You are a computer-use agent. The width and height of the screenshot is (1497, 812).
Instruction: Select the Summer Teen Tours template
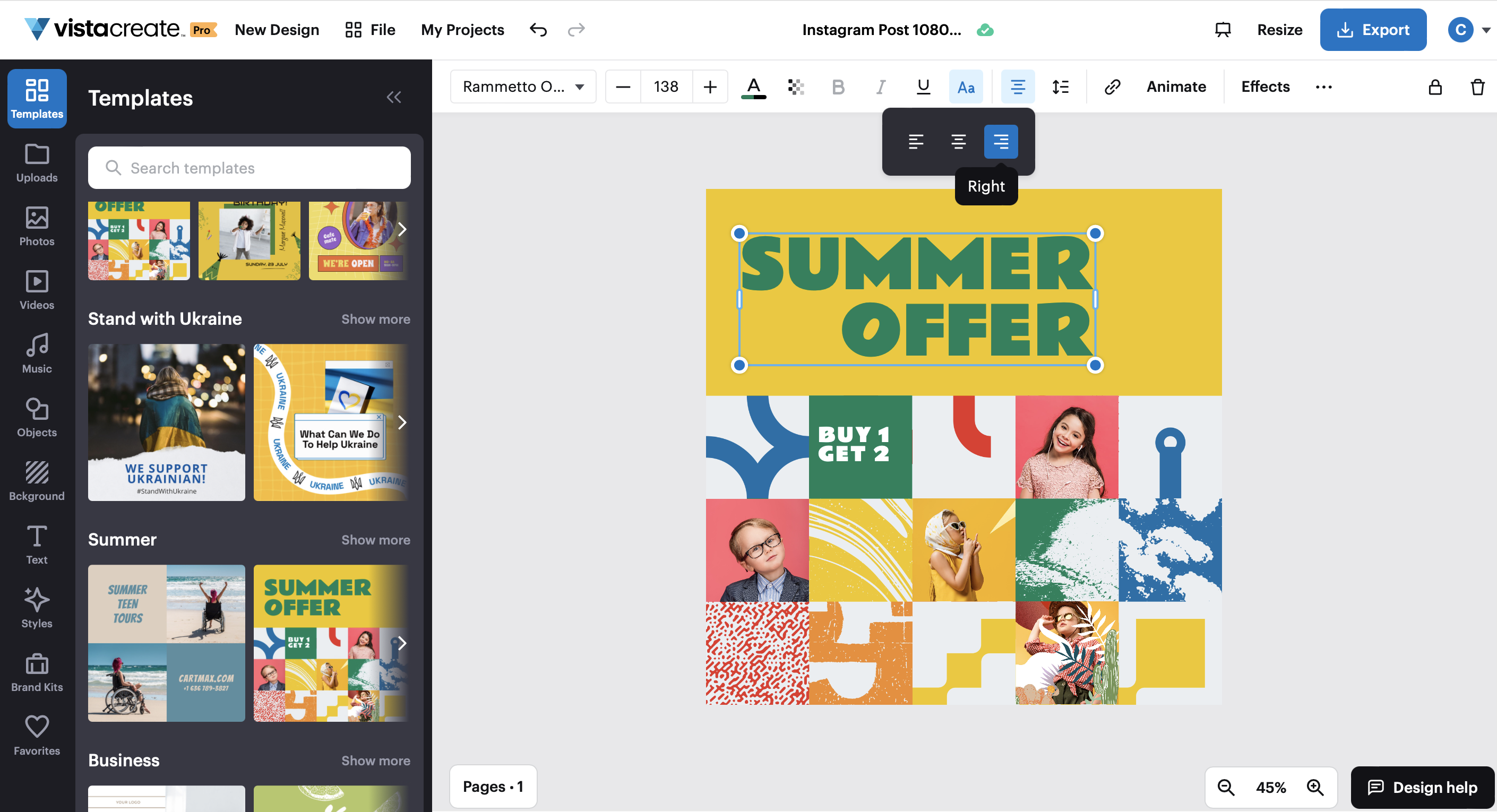click(166, 643)
